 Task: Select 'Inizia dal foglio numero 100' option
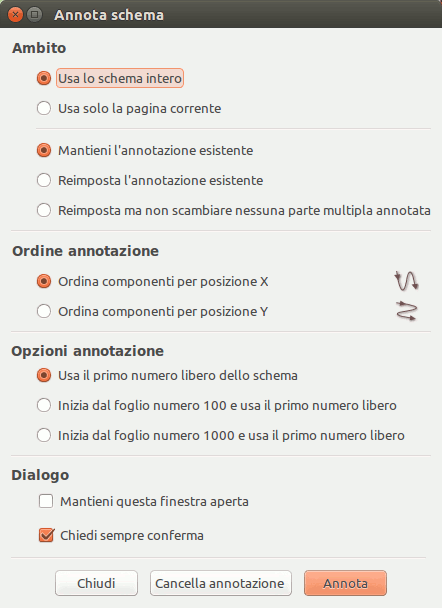pos(44,405)
